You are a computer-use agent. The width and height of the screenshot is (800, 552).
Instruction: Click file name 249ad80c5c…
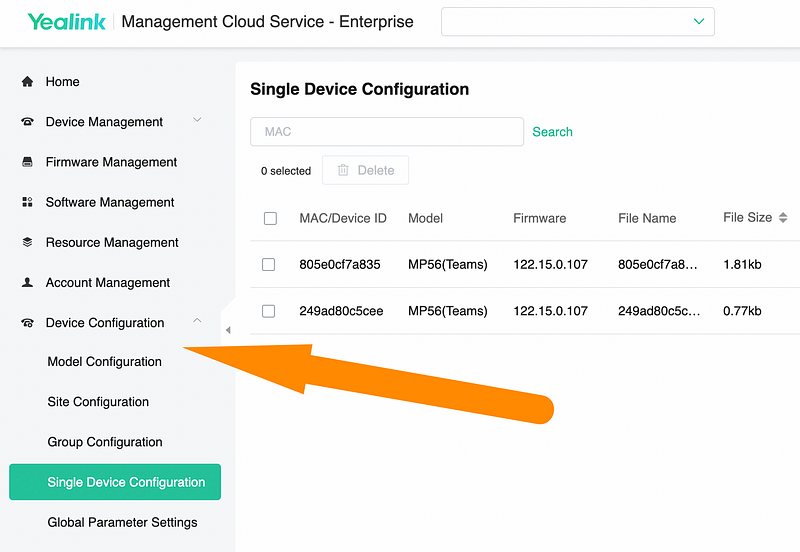coord(659,311)
